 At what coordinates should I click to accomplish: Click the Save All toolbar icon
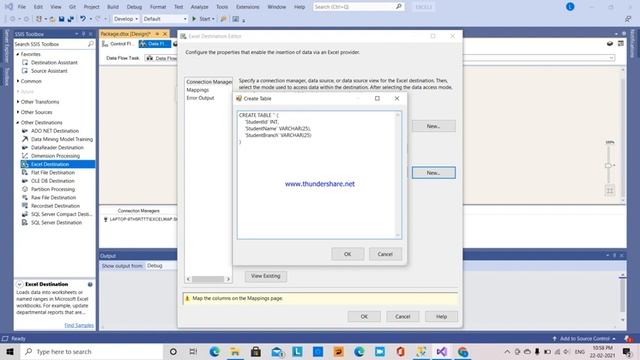coord(71,19)
